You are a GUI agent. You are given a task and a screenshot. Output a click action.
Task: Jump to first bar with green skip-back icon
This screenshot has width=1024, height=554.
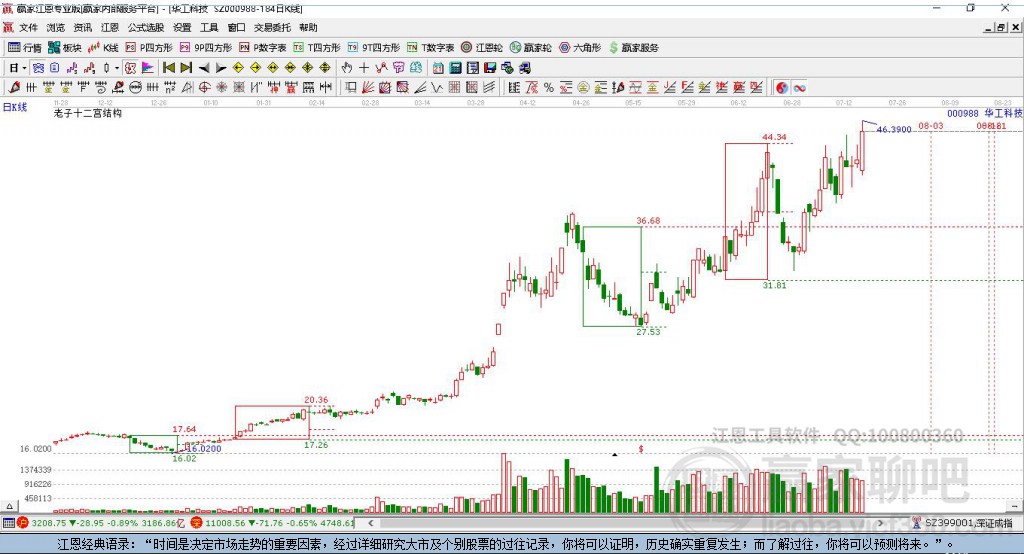[x=168, y=68]
